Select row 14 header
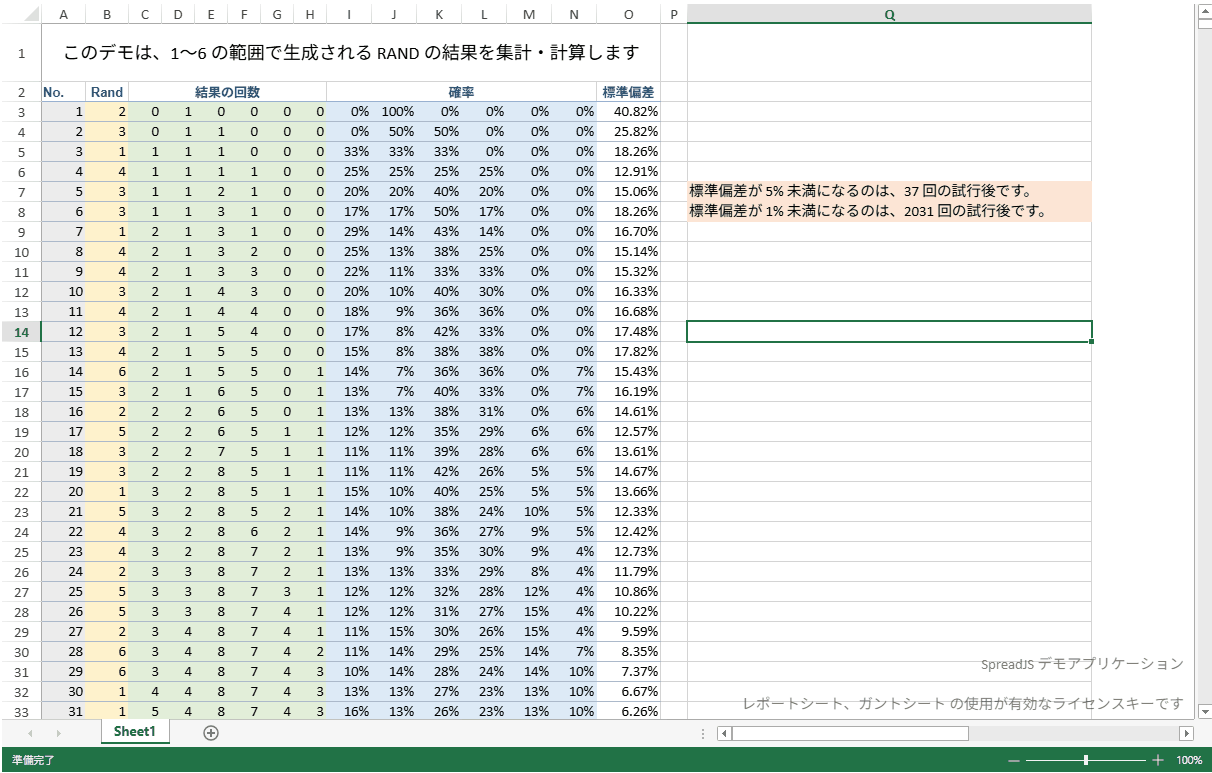Screen dimensions: 1212x773 tap(21, 331)
